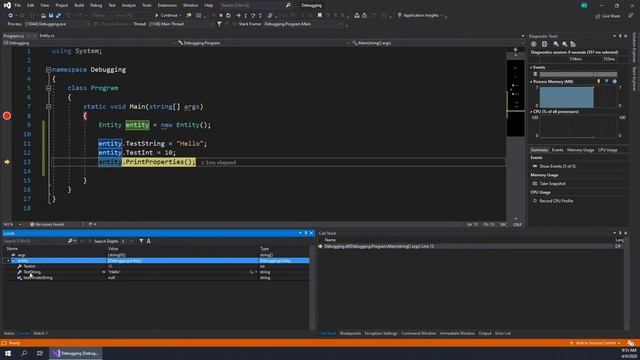Viewport: 640px width, 360px height.
Task: Click the Restart debugging icon
Action: point(228,16)
